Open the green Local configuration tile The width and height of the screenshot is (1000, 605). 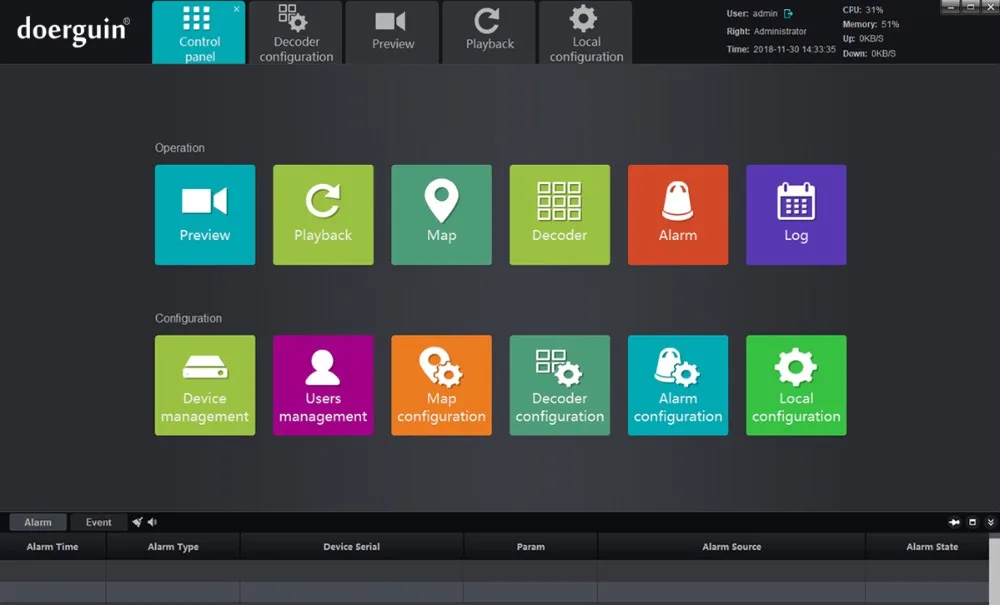coord(796,385)
